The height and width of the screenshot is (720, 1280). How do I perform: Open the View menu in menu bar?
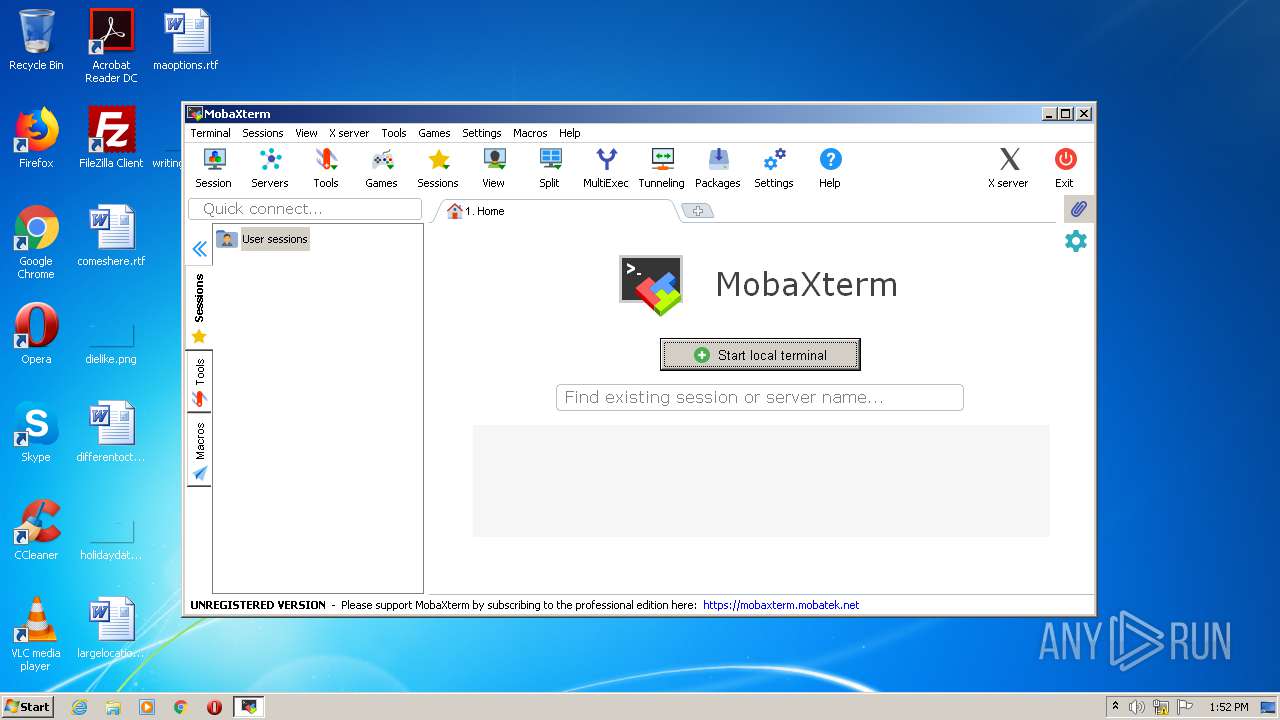pos(306,133)
